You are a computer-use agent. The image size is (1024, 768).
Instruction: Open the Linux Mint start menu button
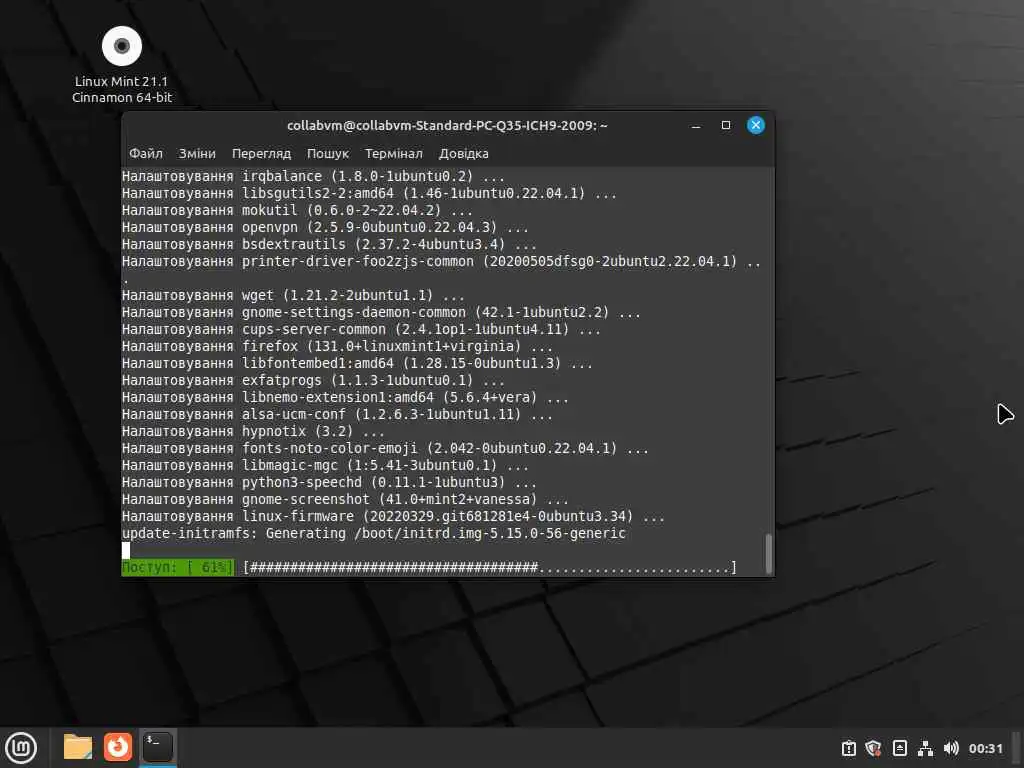click(22, 747)
